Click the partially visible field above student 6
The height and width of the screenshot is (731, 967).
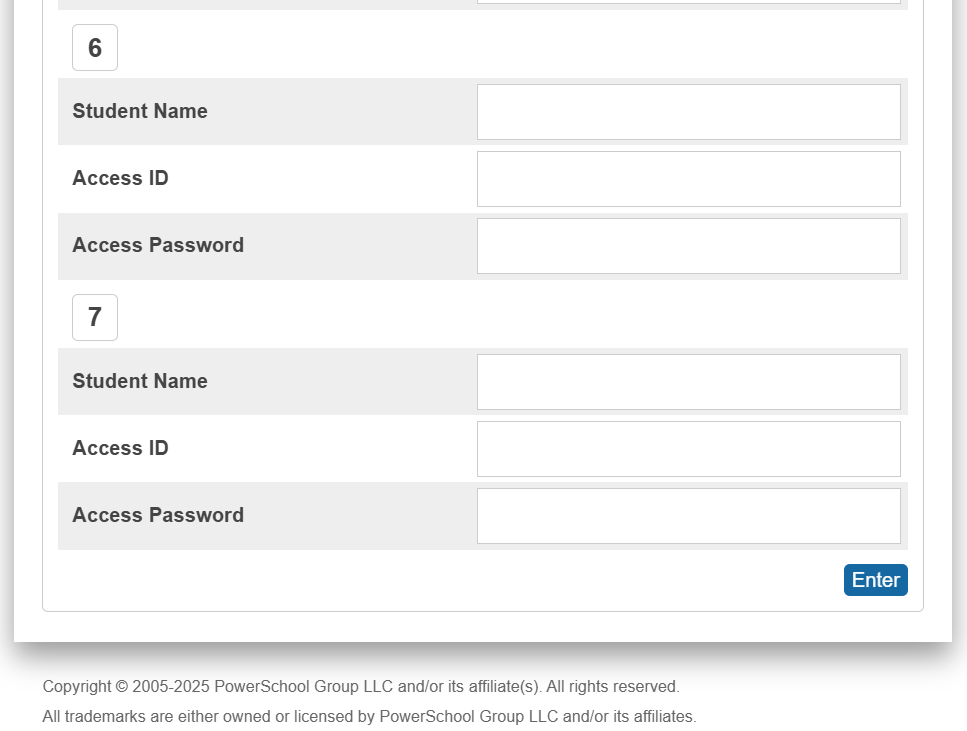(x=688, y=2)
